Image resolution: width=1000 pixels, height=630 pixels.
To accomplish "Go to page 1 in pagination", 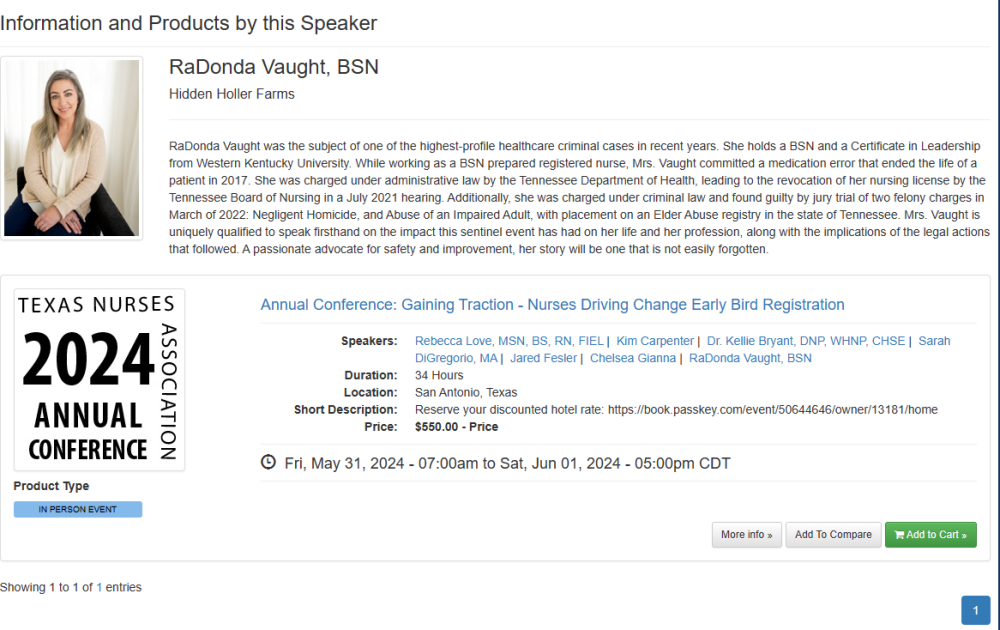I will pyautogui.click(x=975, y=610).
